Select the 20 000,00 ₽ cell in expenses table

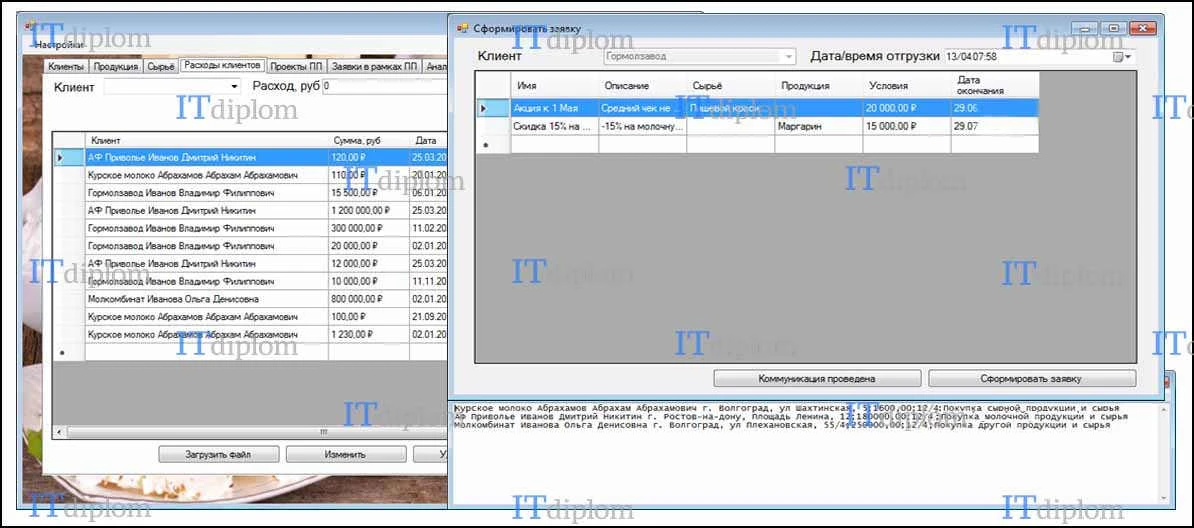click(x=369, y=246)
